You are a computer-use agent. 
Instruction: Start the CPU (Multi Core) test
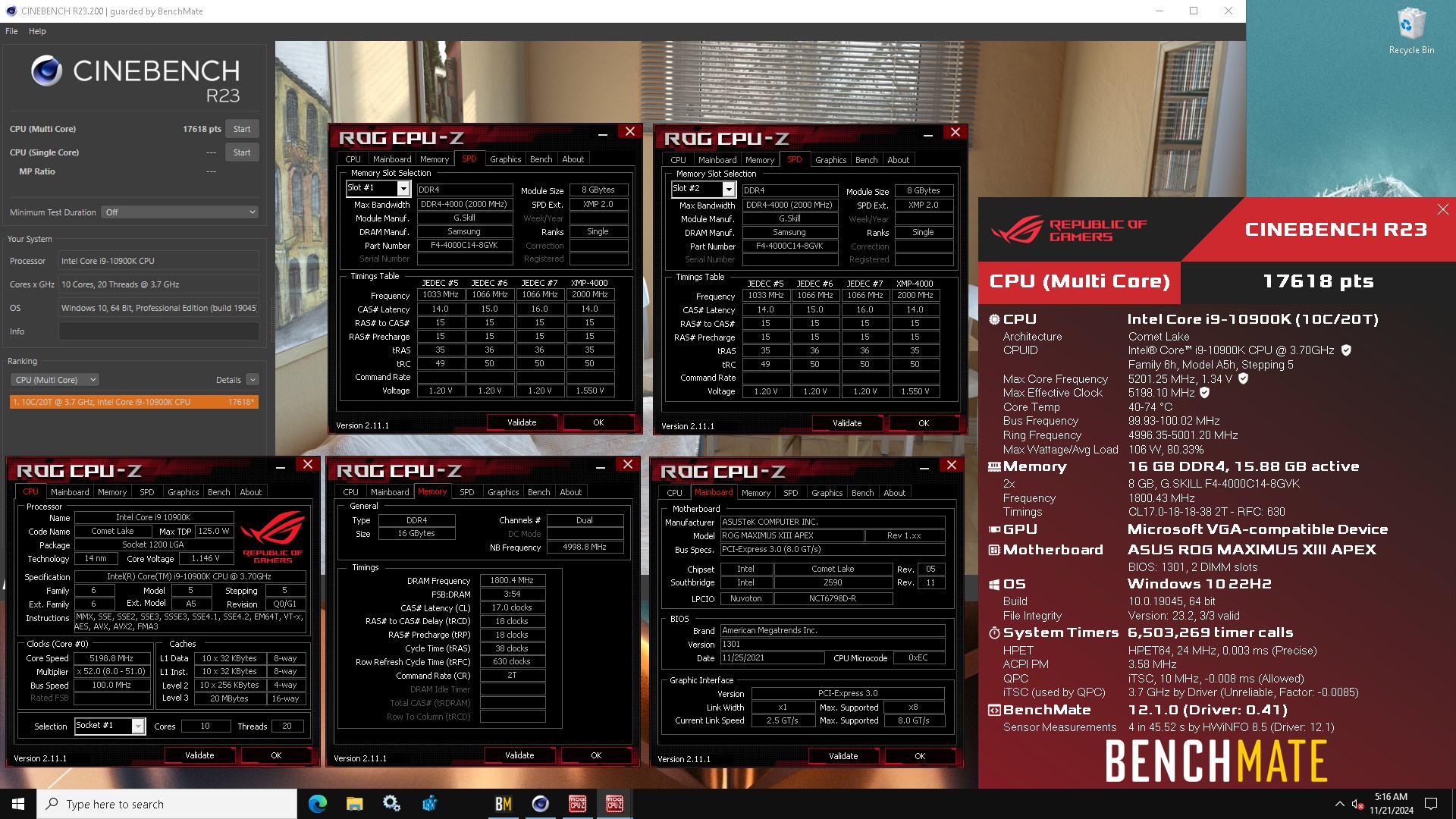pyautogui.click(x=242, y=129)
